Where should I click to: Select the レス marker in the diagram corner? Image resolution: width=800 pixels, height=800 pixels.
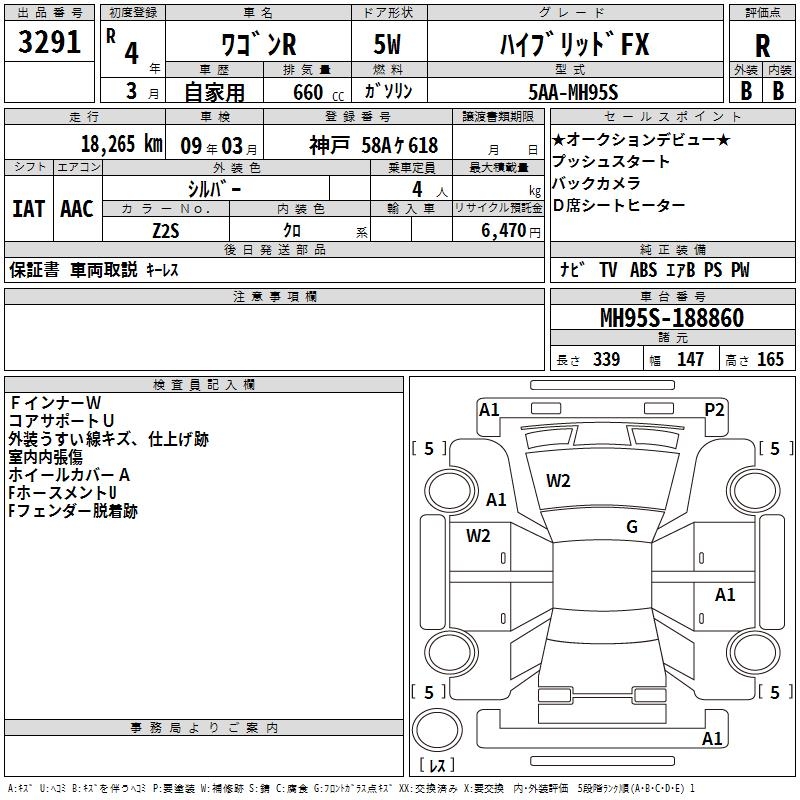436,766
